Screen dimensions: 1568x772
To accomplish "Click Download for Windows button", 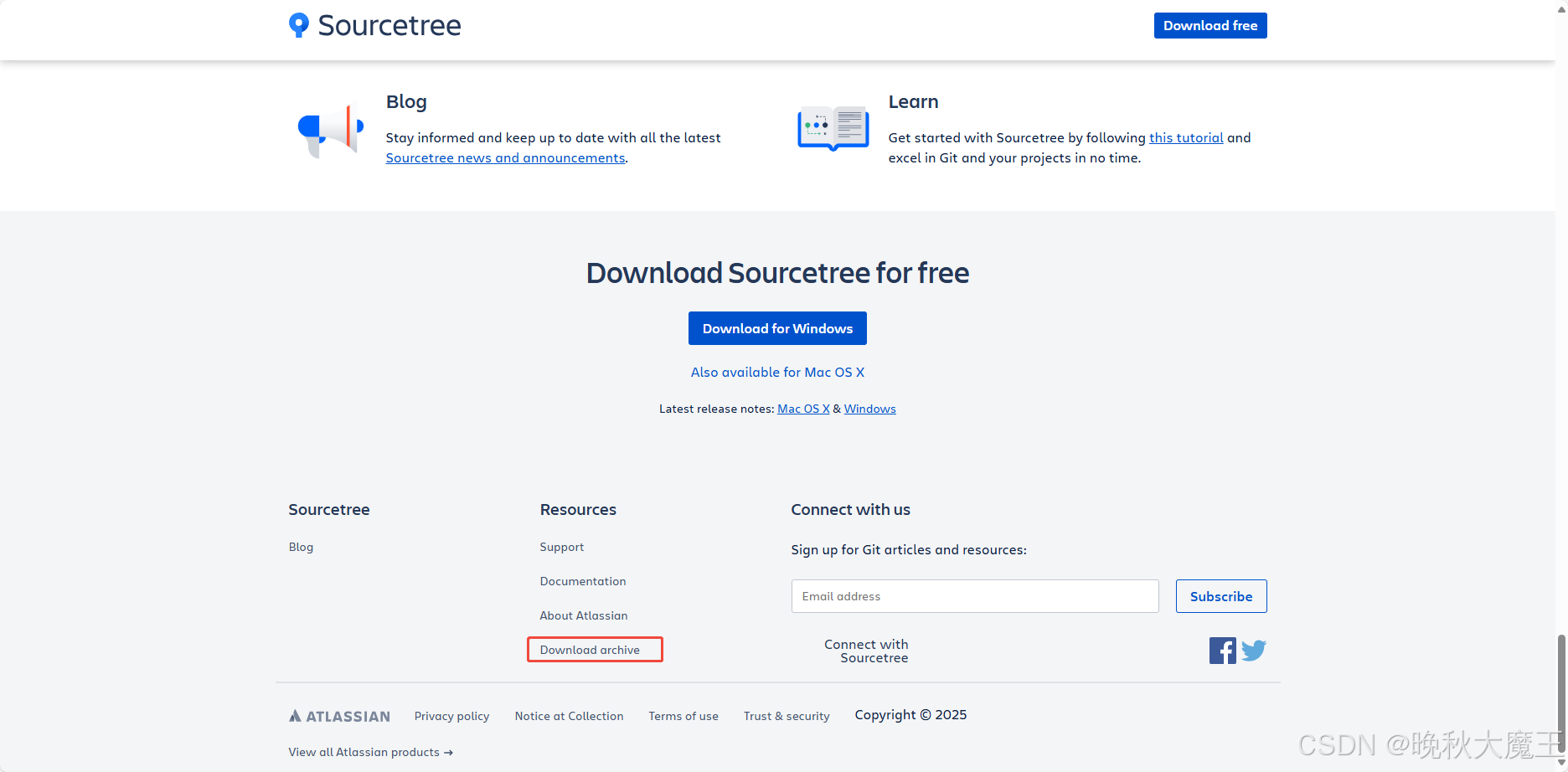I will [777, 328].
